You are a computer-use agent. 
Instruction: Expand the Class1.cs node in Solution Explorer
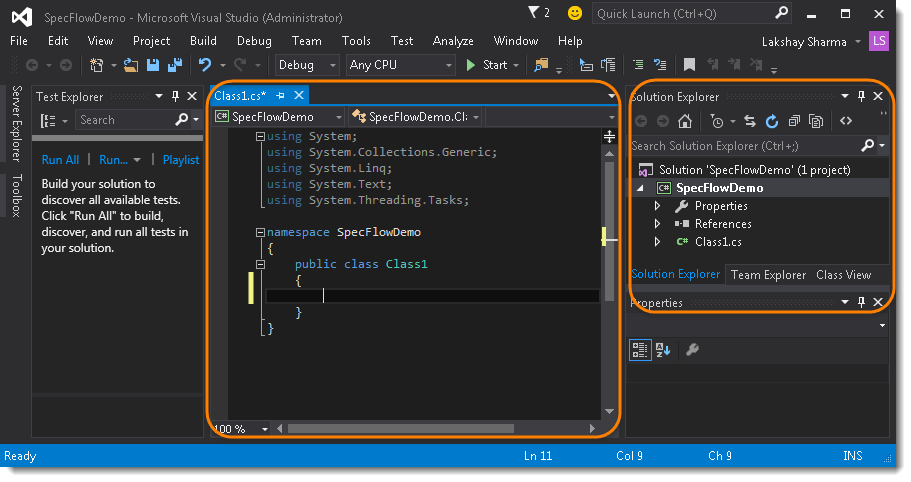click(x=657, y=242)
